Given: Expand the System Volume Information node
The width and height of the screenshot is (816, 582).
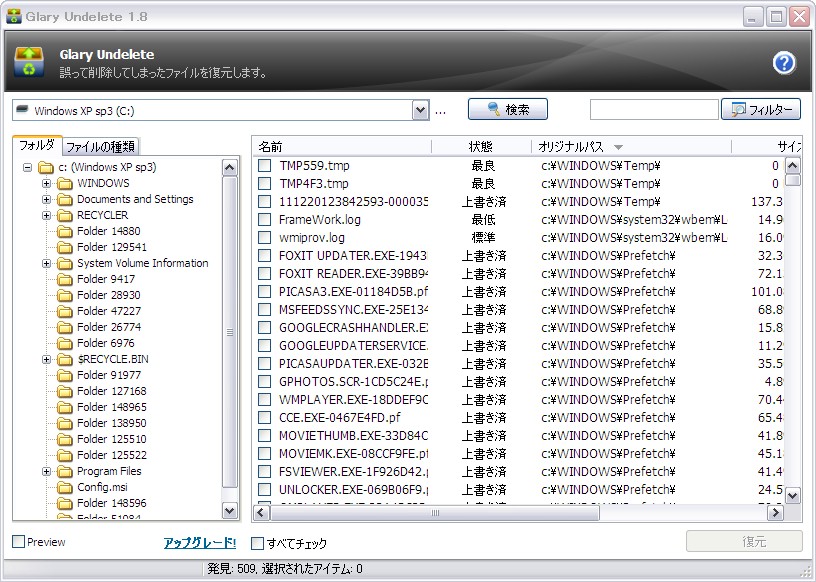Looking at the screenshot, I should tap(46, 263).
